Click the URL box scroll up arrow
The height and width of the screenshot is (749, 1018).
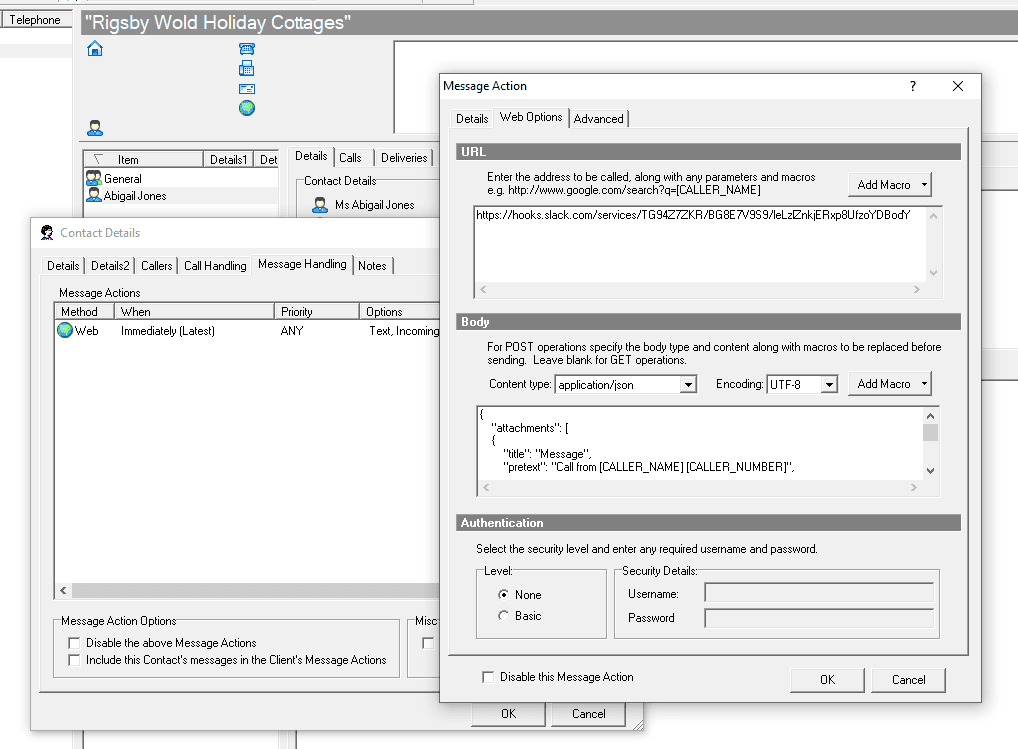pyautogui.click(x=934, y=216)
